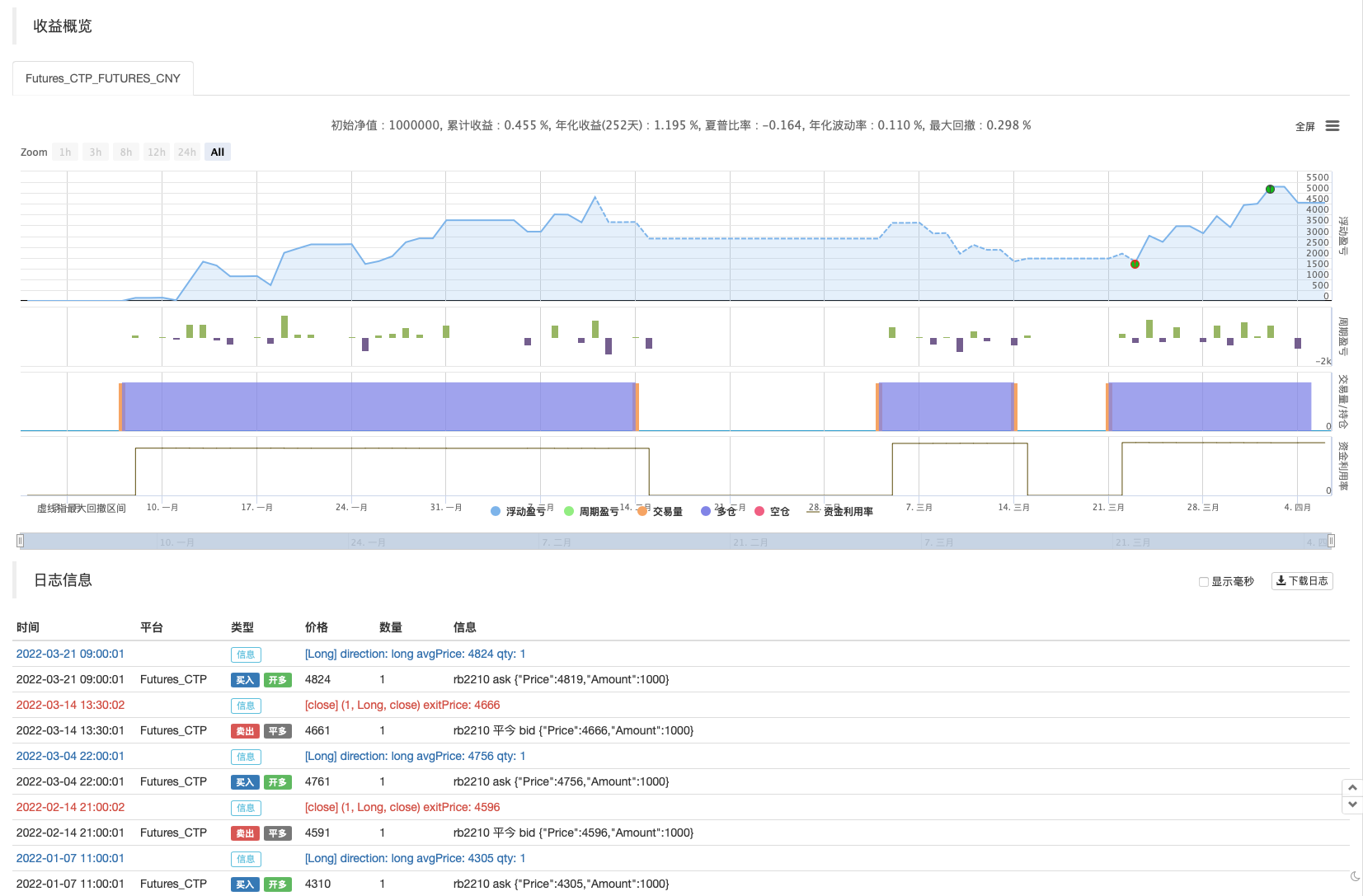Click the navigator timeline scrollbar track
1363x896 pixels.
(675, 541)
